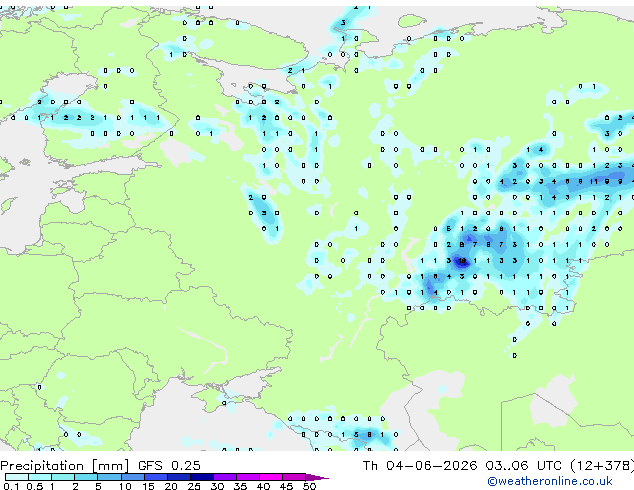Select the 30–35 mm purple legend swatch
The width and height of the screenshot is (634, 490).
coord(225,477)
